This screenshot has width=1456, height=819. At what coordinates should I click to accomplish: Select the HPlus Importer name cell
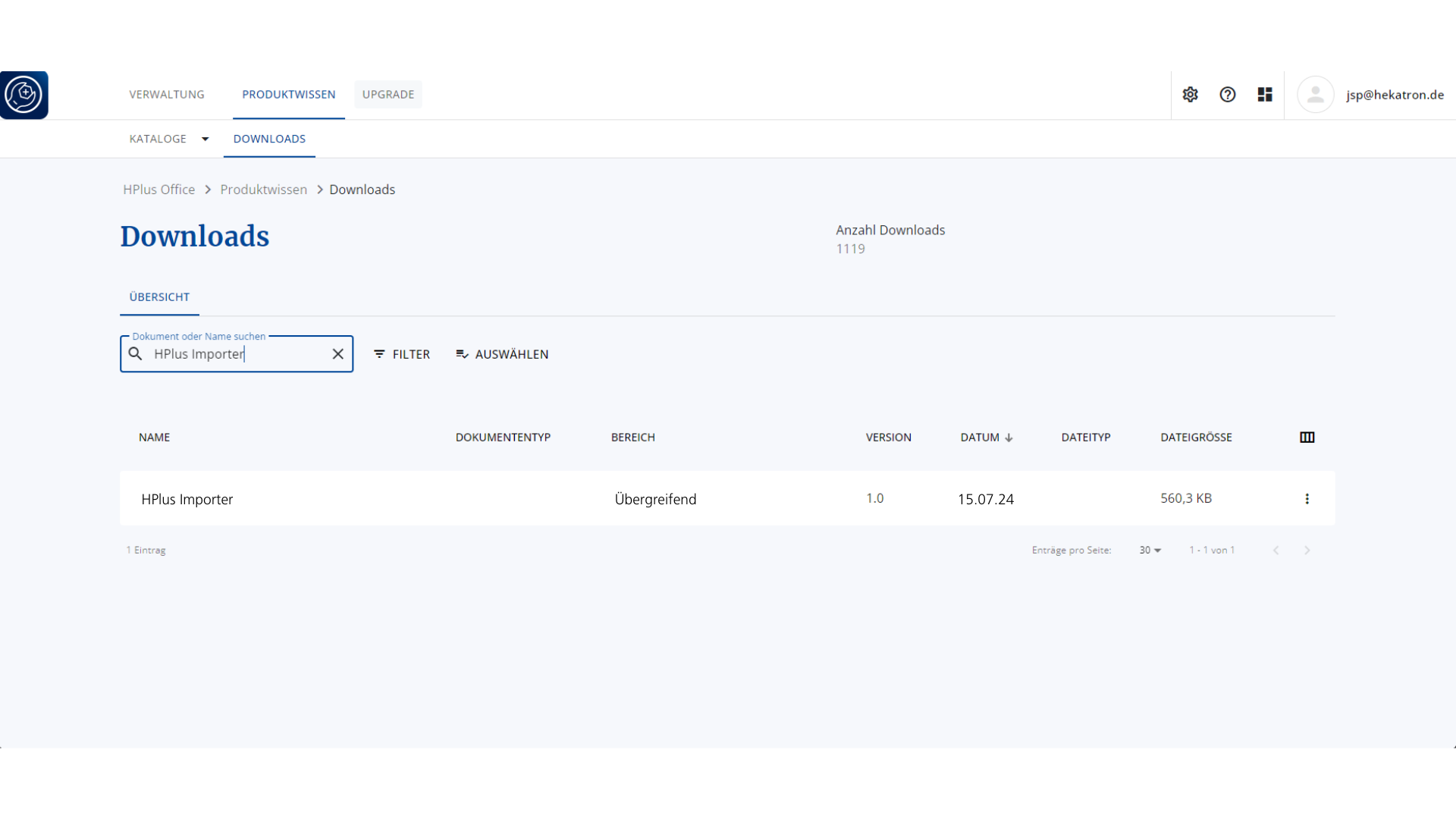(187, 500)
